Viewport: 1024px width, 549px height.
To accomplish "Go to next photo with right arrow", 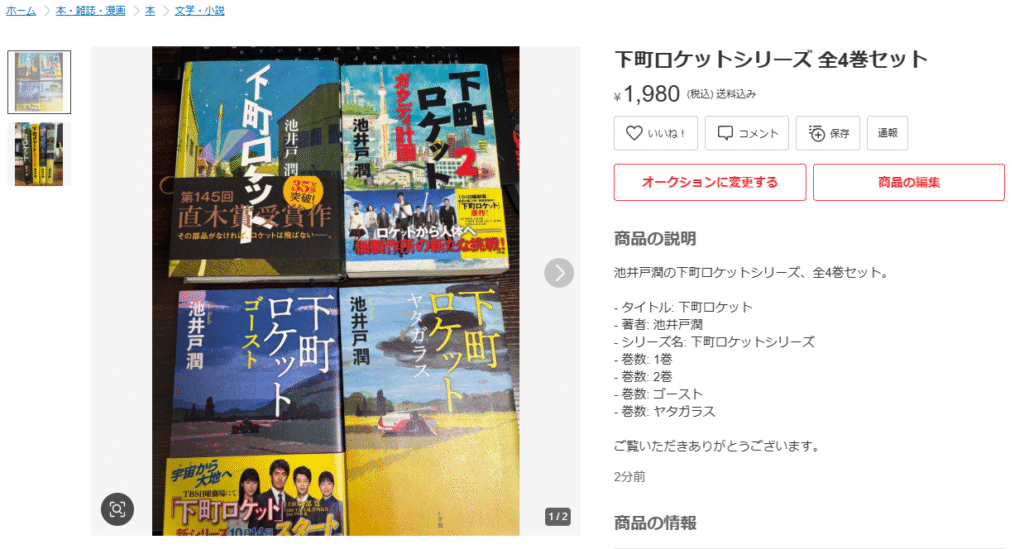I will click(x=559, y=273).
